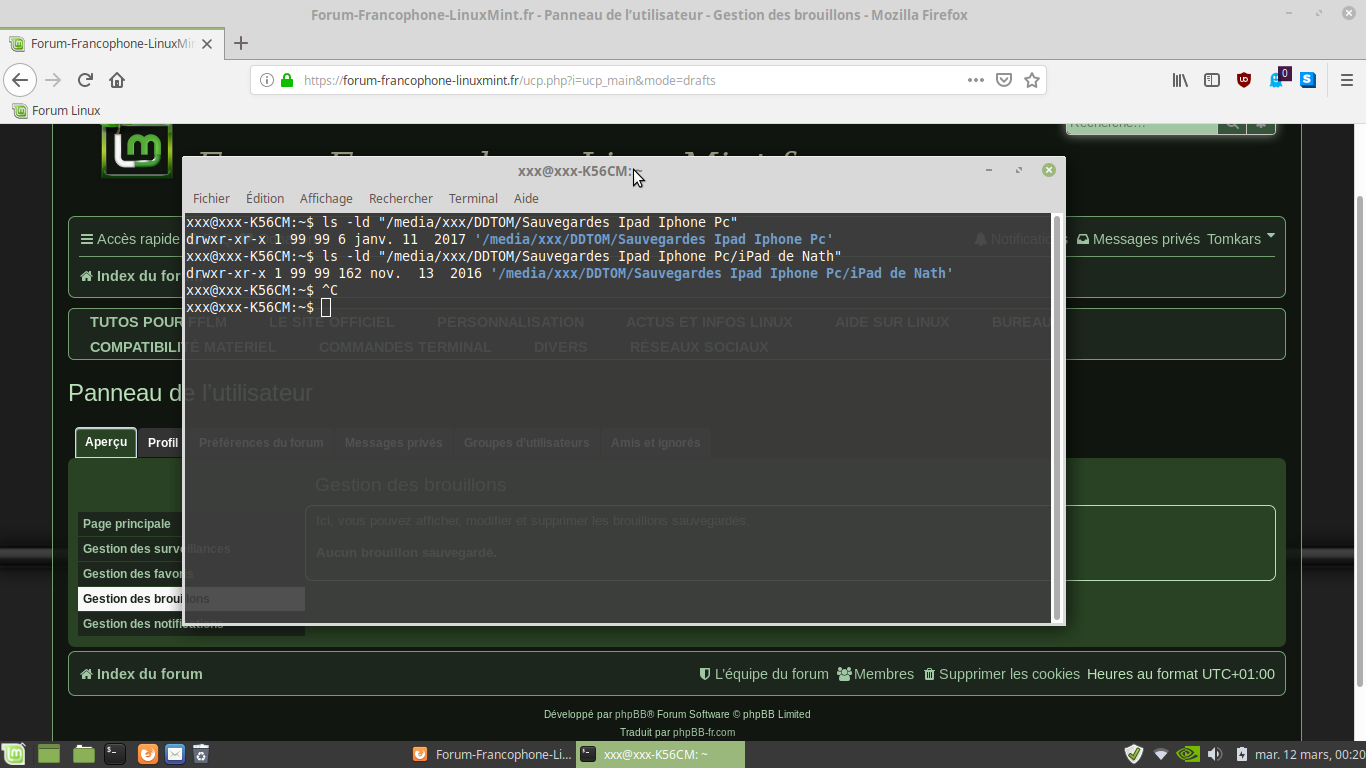Click the Membres link in footer
Viewport: 1366px width, 768px height.
tap(875, 674)
